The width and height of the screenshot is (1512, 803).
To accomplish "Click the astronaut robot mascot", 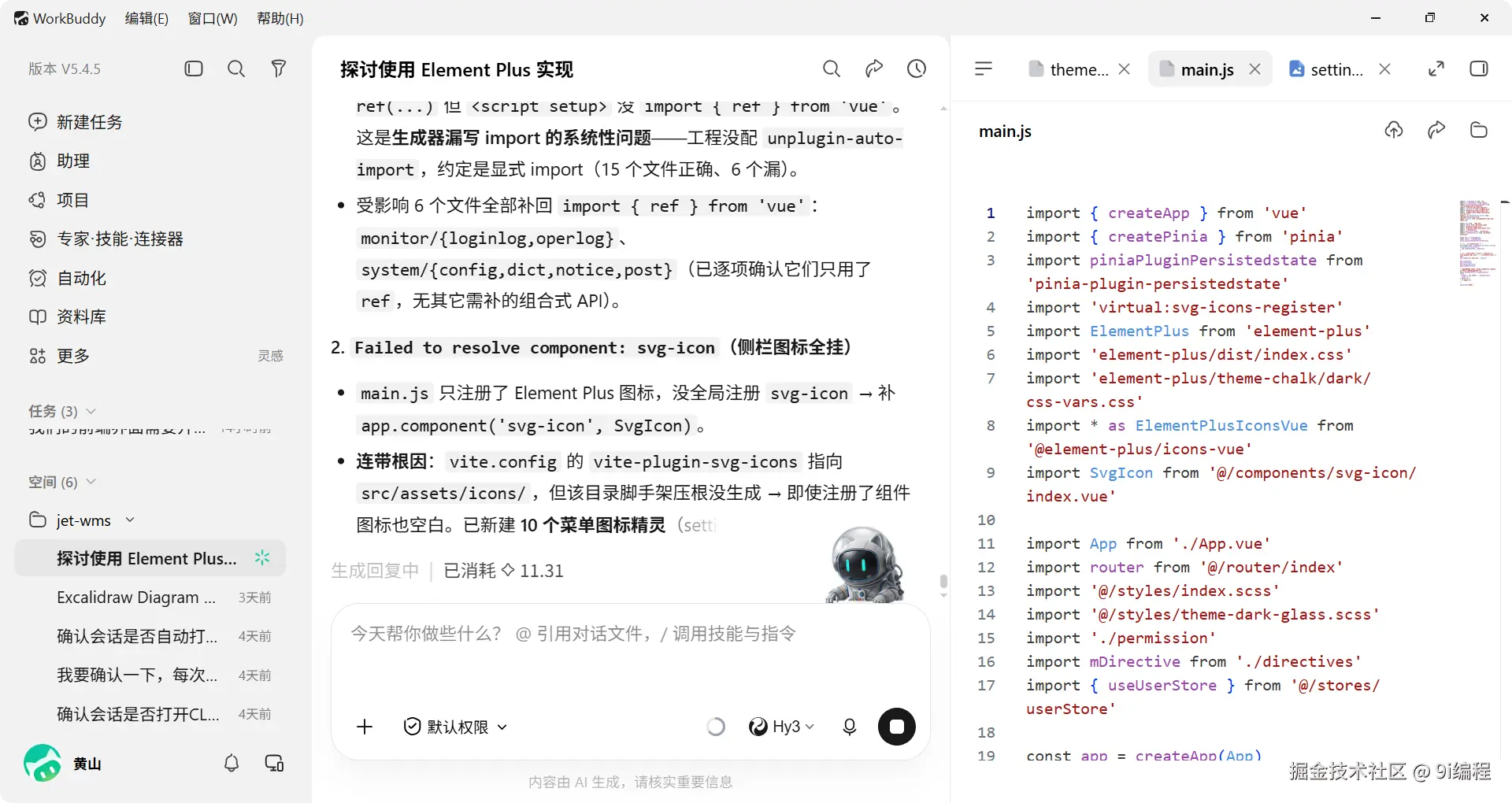I will pos(865,564).
